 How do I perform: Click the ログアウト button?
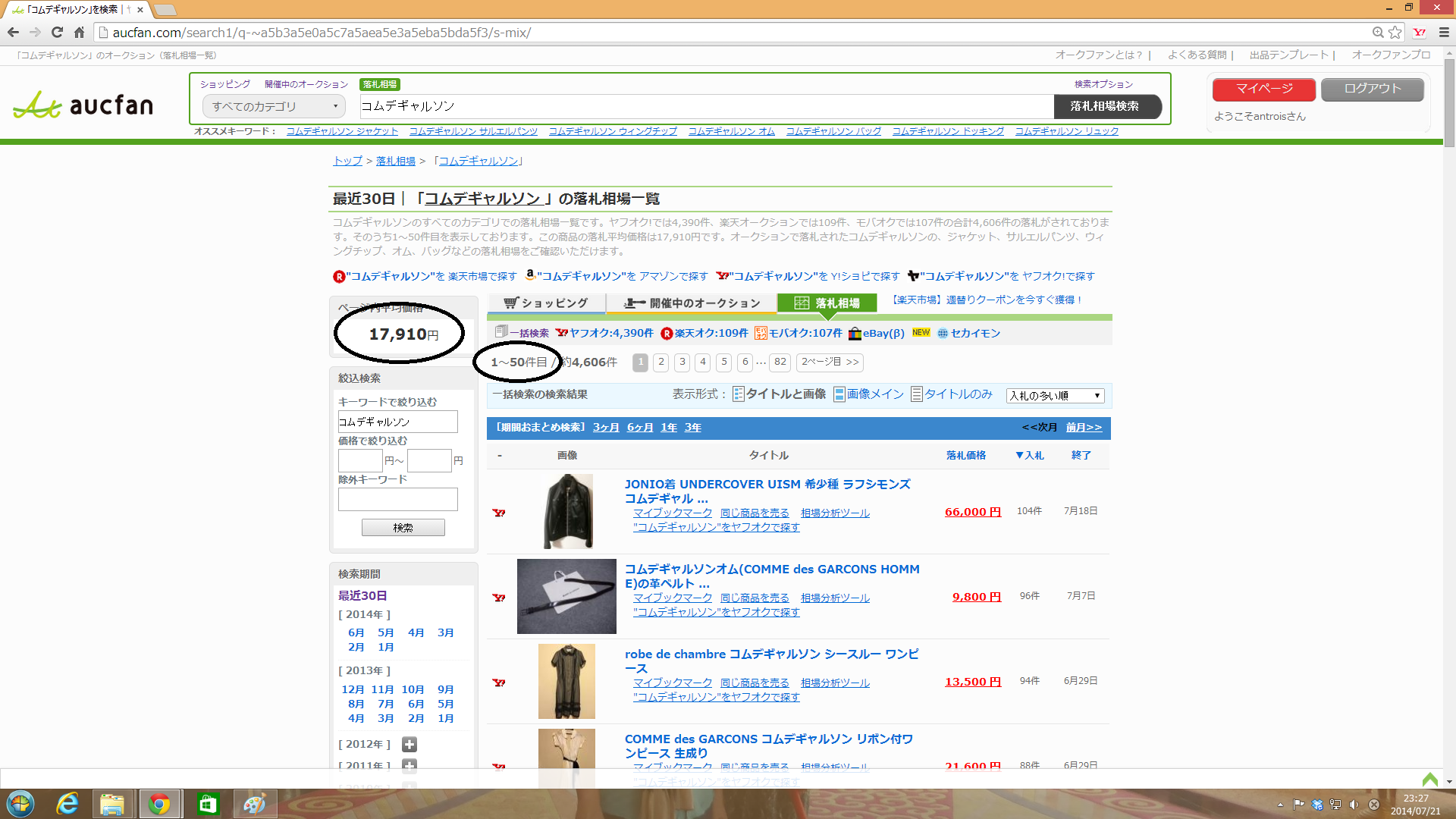pyautogui.click(x=1373, y=89)
